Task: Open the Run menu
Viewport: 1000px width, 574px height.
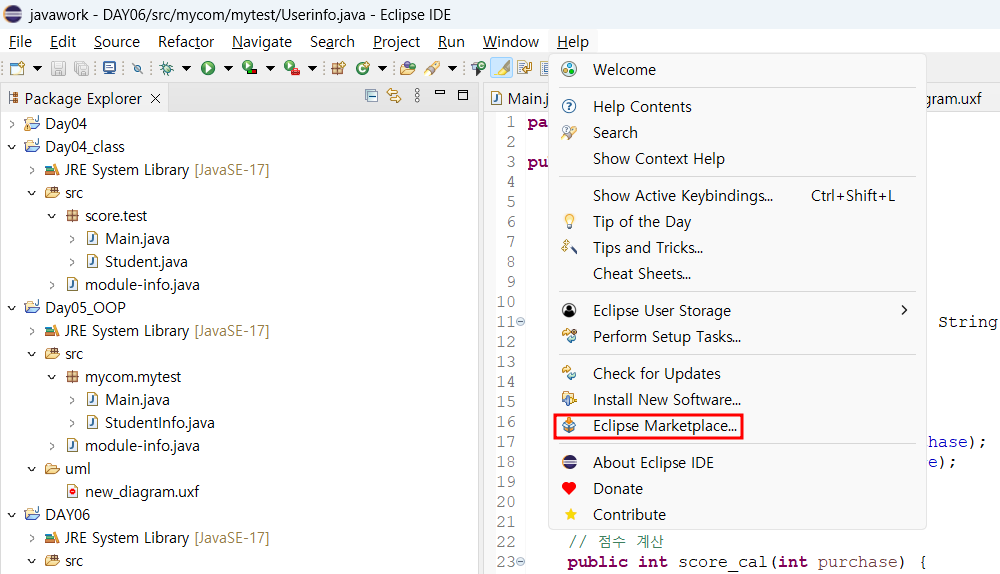Action: click(x=451, y=42)
